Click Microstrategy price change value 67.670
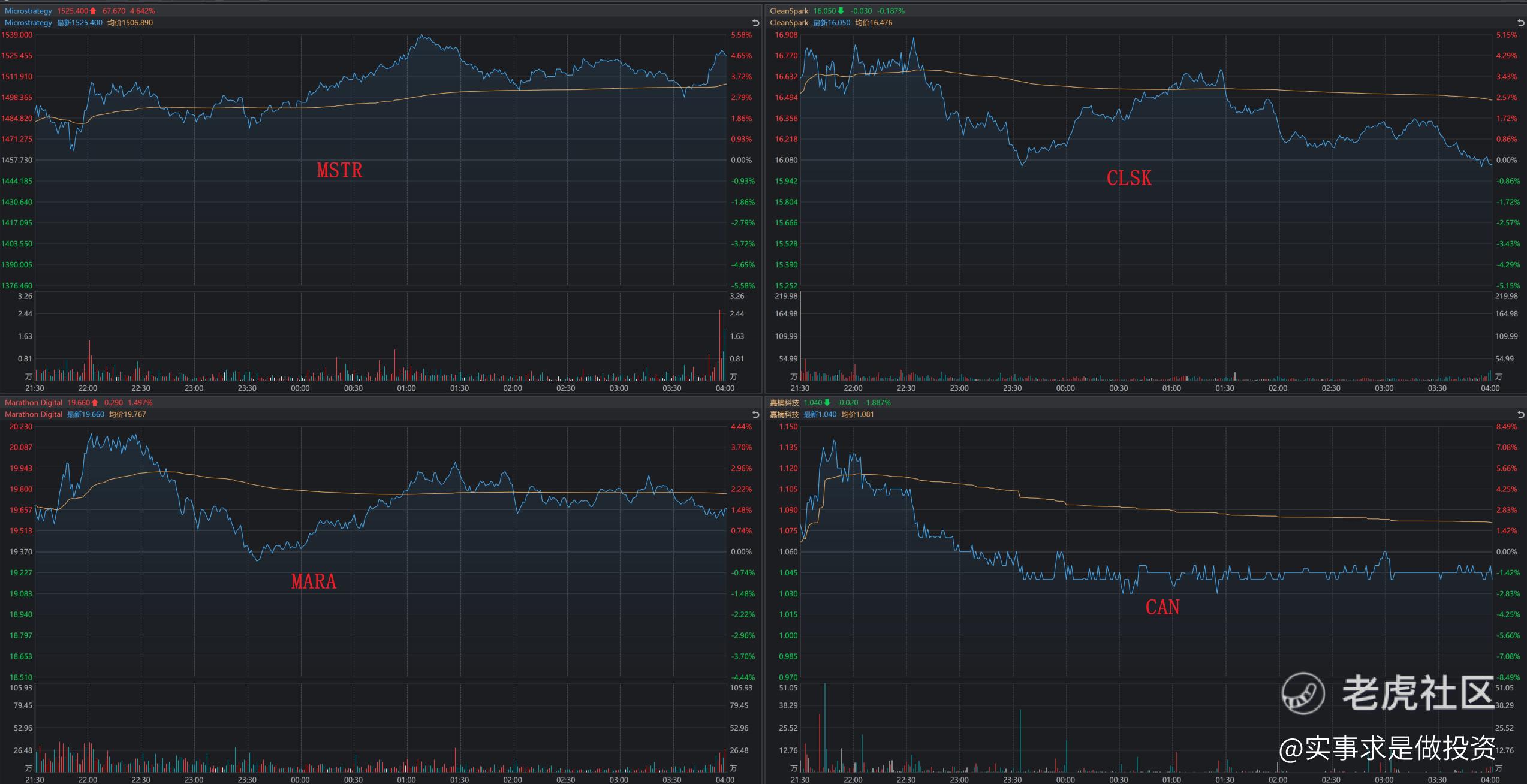Viewport: 1527px width, 784px height. click(x=114, y=11)
